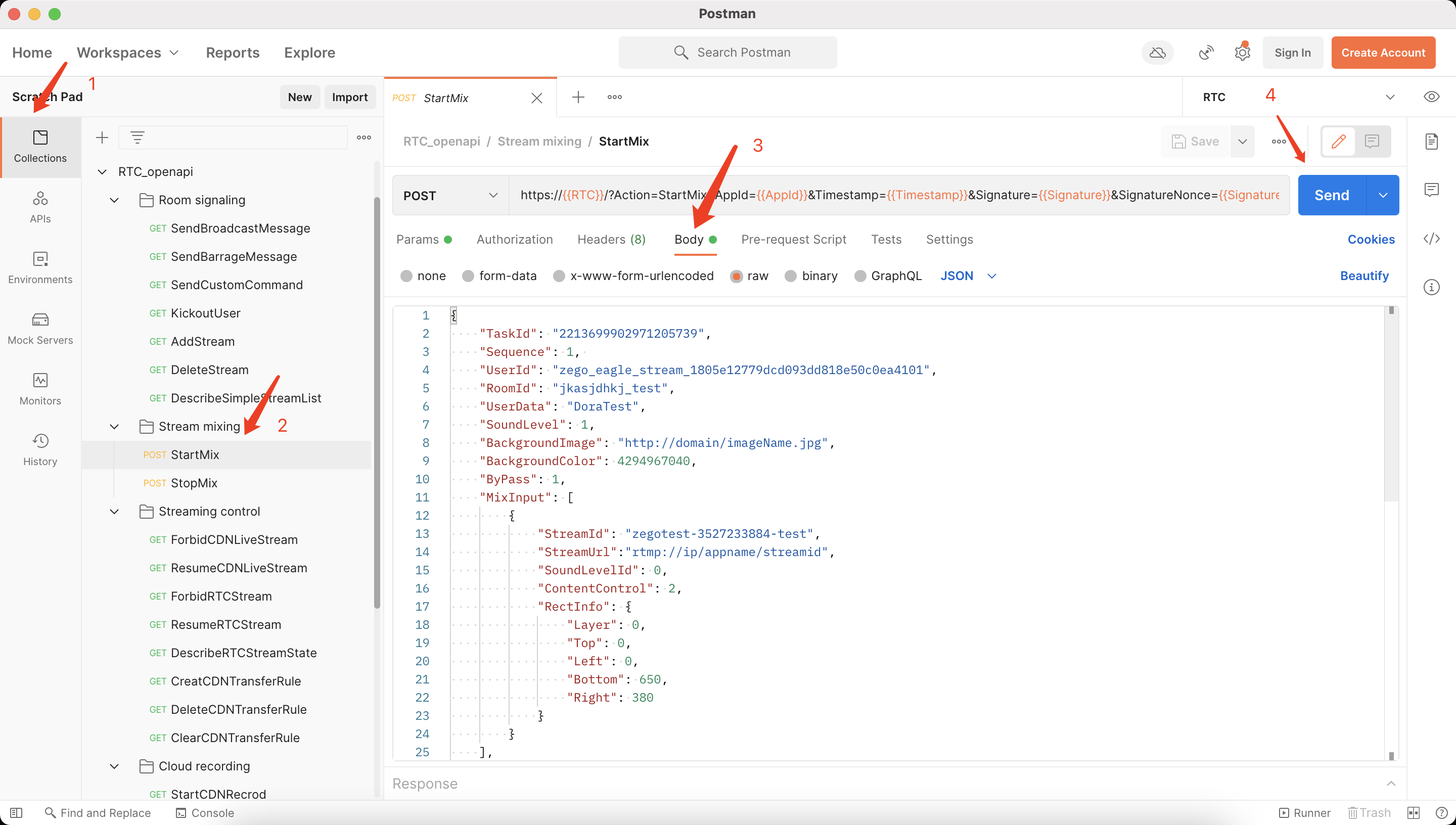Screen dimensions: 1456x825
Task: Switch to the Params tab
Action: click(424, 239)
